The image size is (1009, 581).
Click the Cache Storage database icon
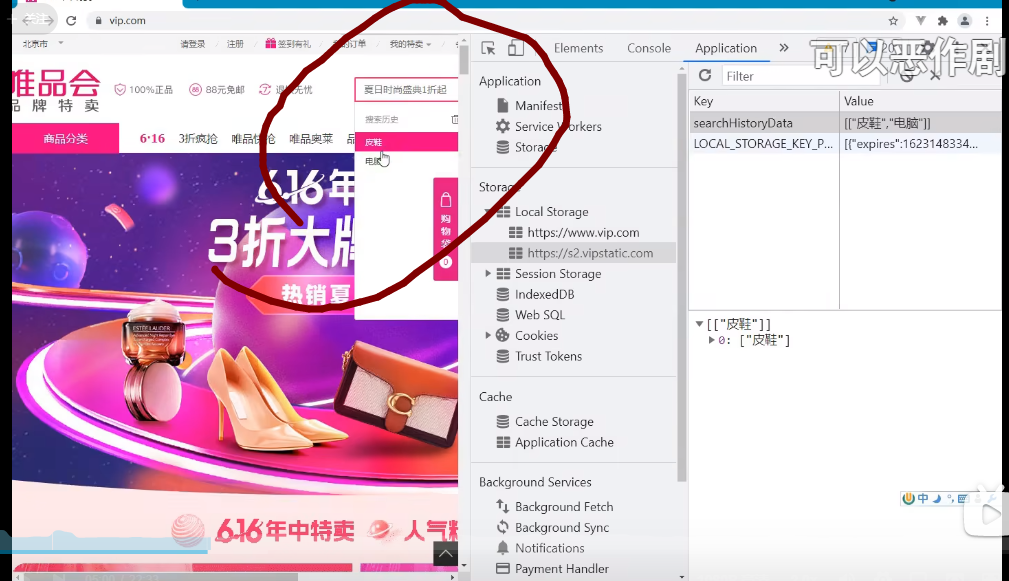503,421
